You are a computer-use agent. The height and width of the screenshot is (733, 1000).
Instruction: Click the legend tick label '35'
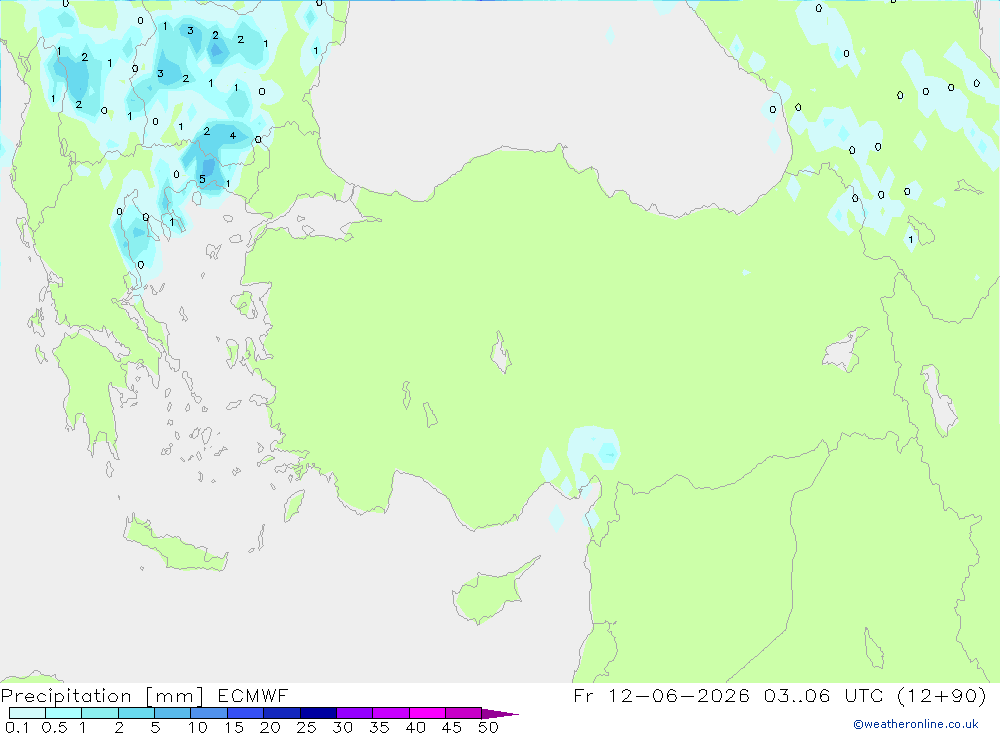379,727
